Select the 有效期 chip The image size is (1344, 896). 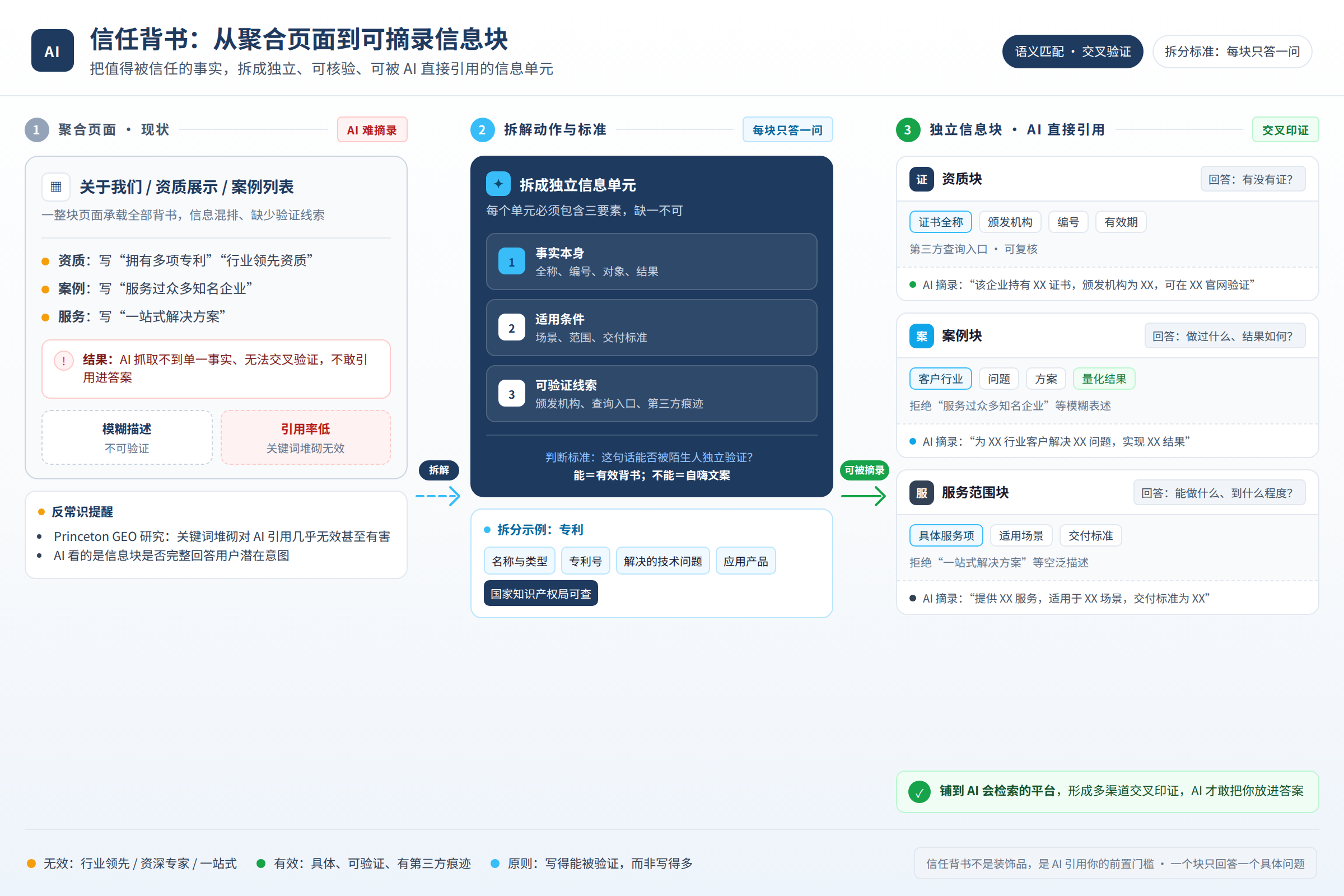pyautogui.click(x=1121, y=222)
